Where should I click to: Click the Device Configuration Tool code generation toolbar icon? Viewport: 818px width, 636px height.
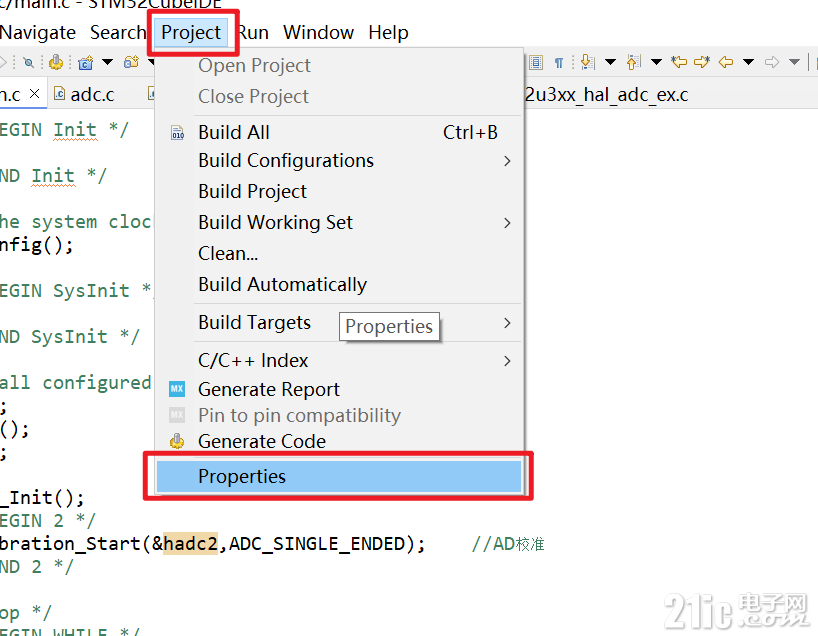56,63
